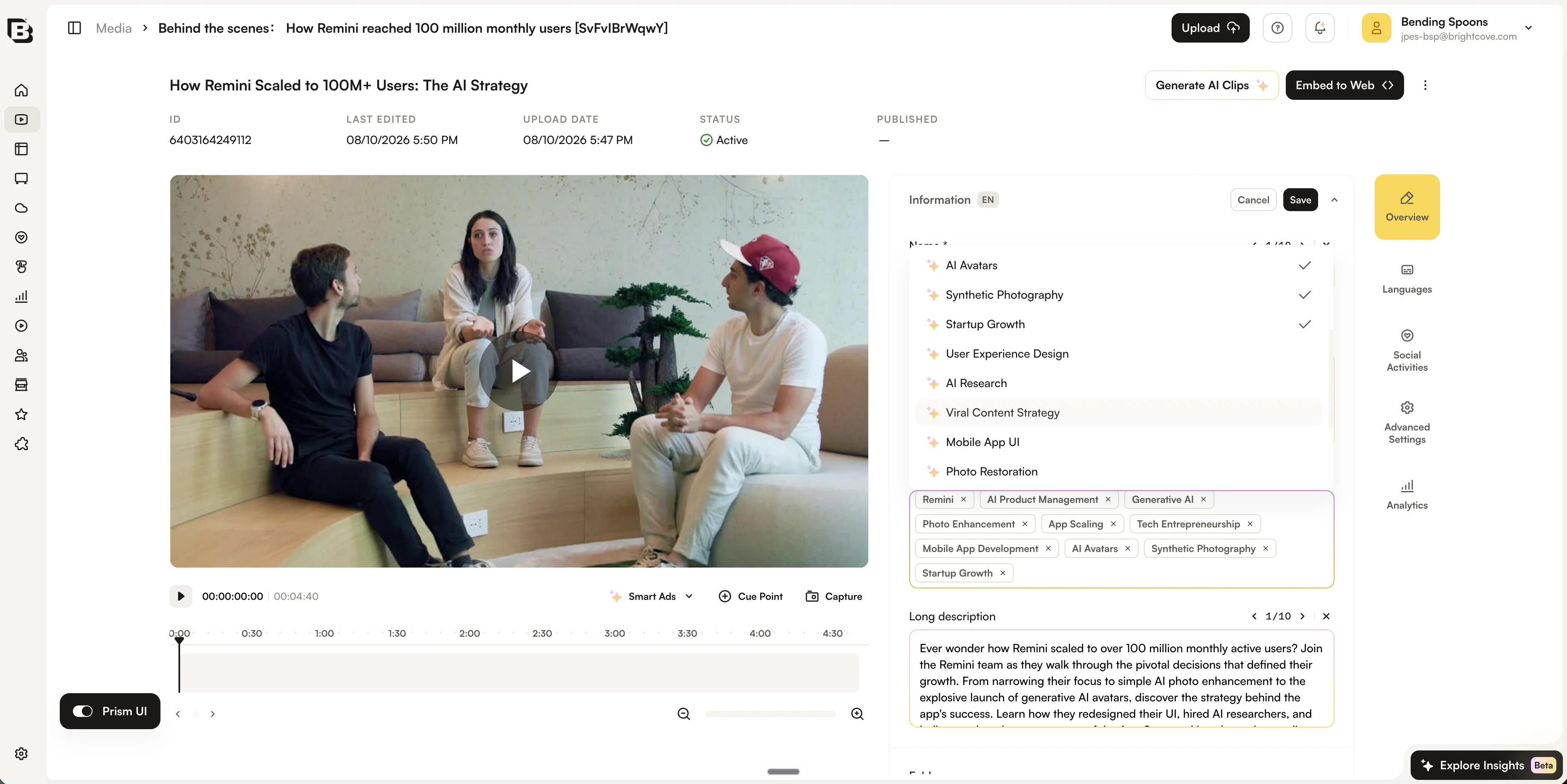Image resolution: width=1567 pixels, height=784 pixels.
Task: Toggle the Prism UI switch
Action: pos(83,711)
